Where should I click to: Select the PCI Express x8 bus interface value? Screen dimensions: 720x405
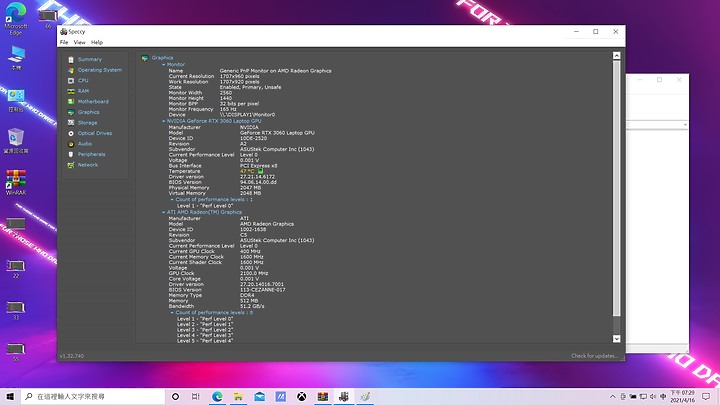pyautogui.click(x=259, y=166)
